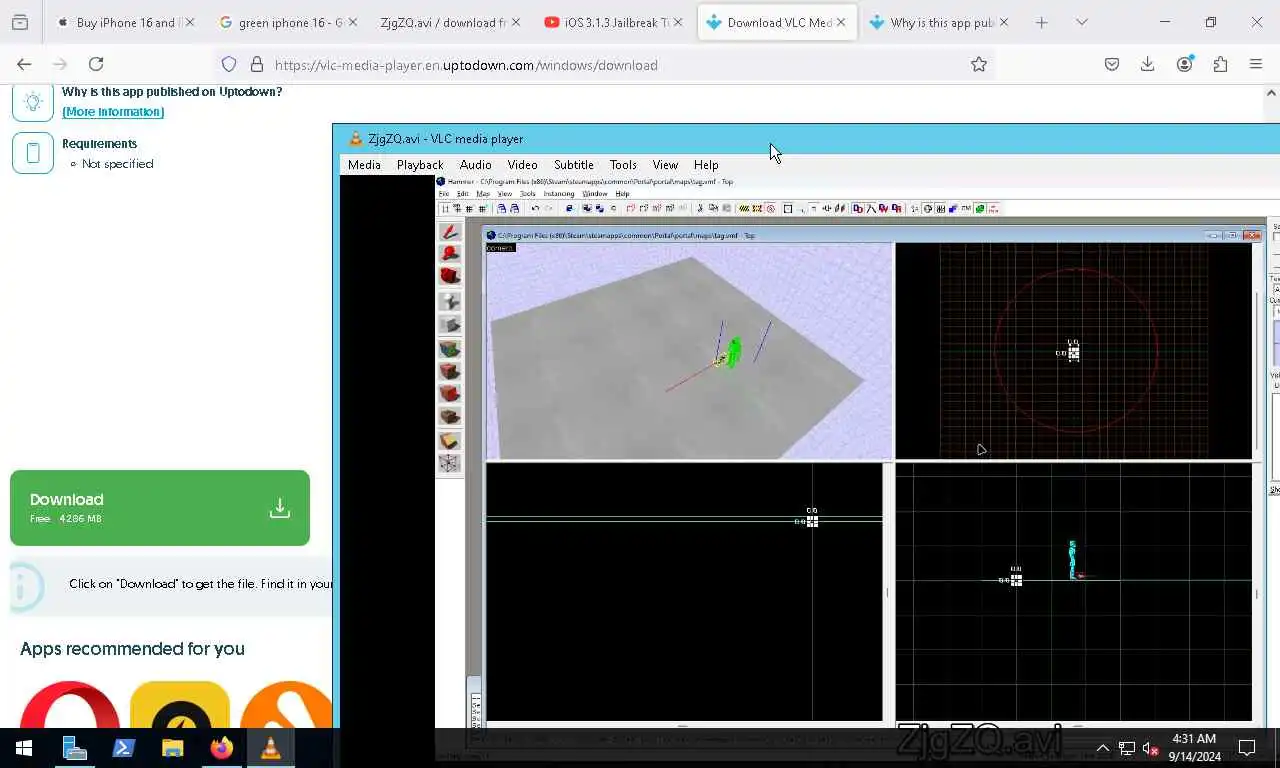This screenshot has height=768, width=1280.
Task: Show site security padlock info
Action: point(257,64)
